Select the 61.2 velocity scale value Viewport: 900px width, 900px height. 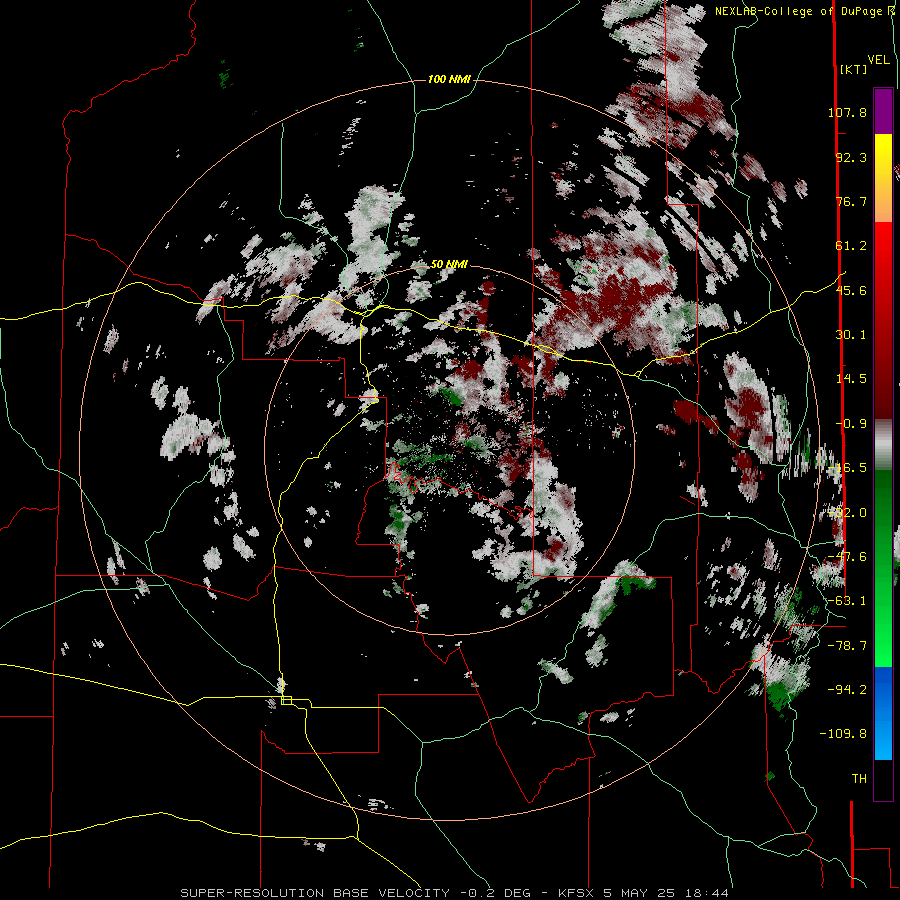851,246
